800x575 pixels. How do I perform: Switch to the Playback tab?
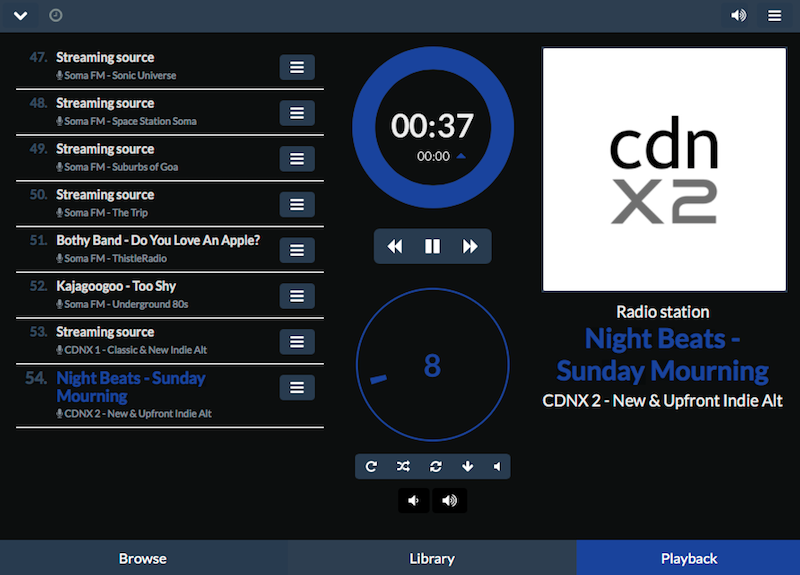689,558
